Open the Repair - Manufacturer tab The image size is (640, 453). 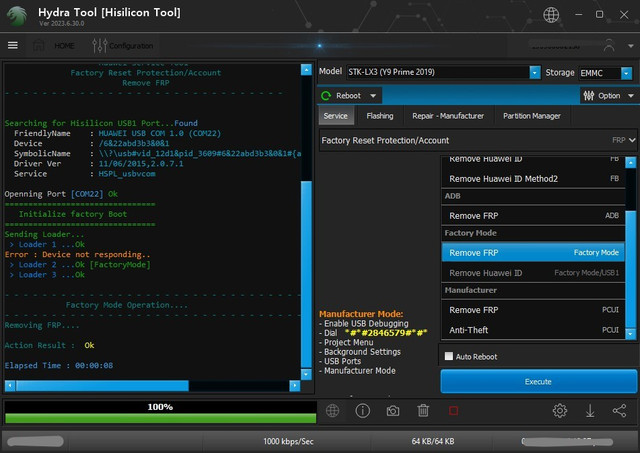click(x=448, y=116)
